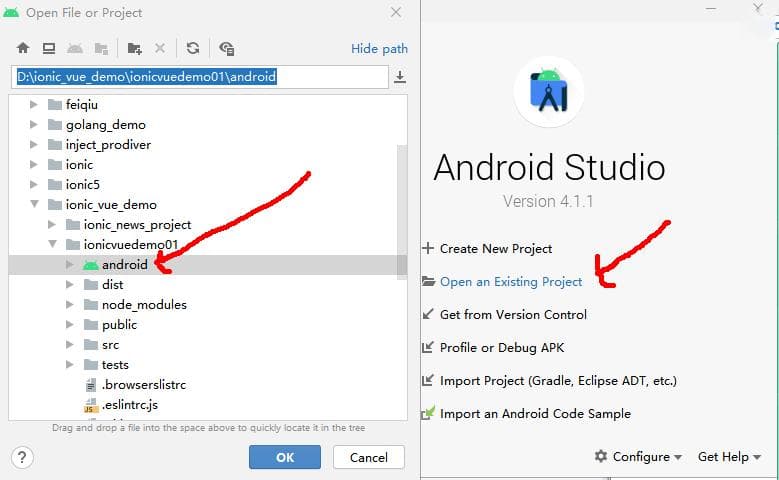Screen dimensions: 779x480
Task: Open the path history download-arrow icon
Action: [x=399, y=77]
